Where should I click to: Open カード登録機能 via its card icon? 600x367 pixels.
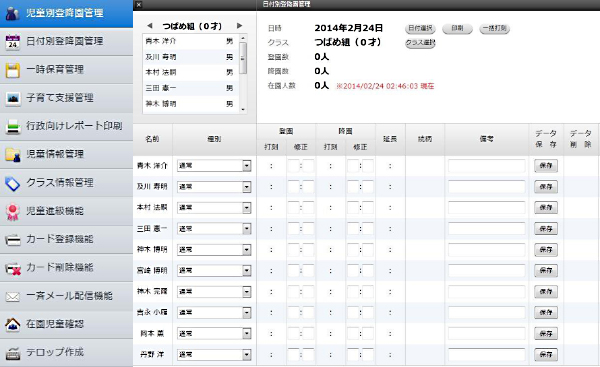(12, 240)
